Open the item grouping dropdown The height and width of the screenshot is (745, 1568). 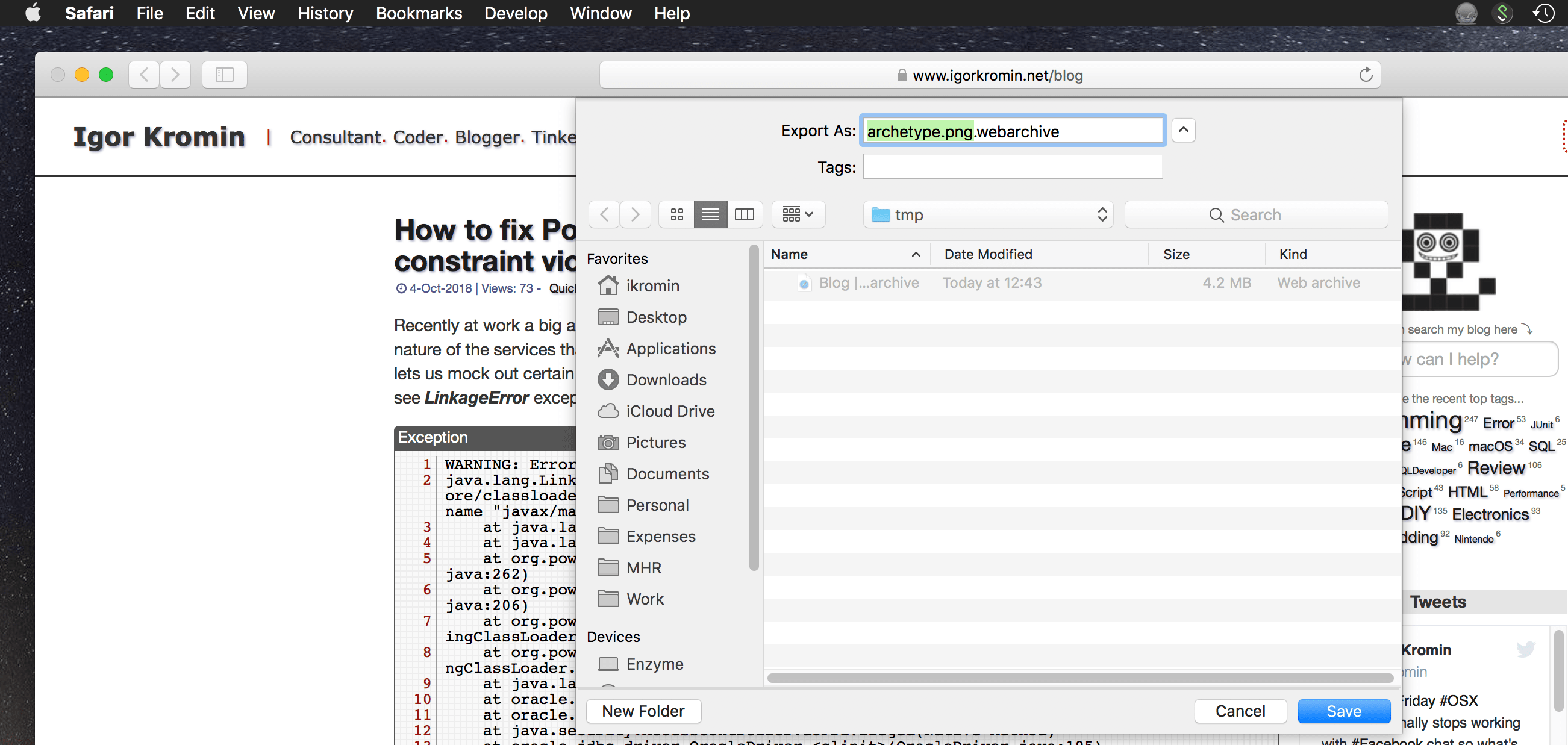(798, 214)
